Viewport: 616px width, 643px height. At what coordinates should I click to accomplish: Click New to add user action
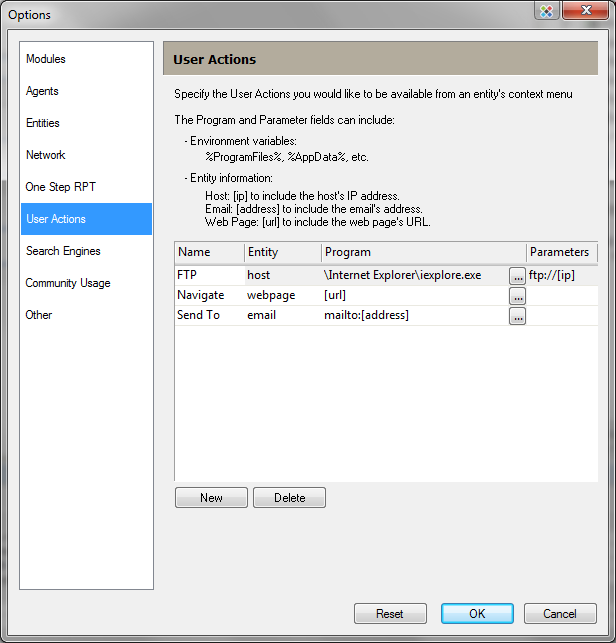(211, 497)
